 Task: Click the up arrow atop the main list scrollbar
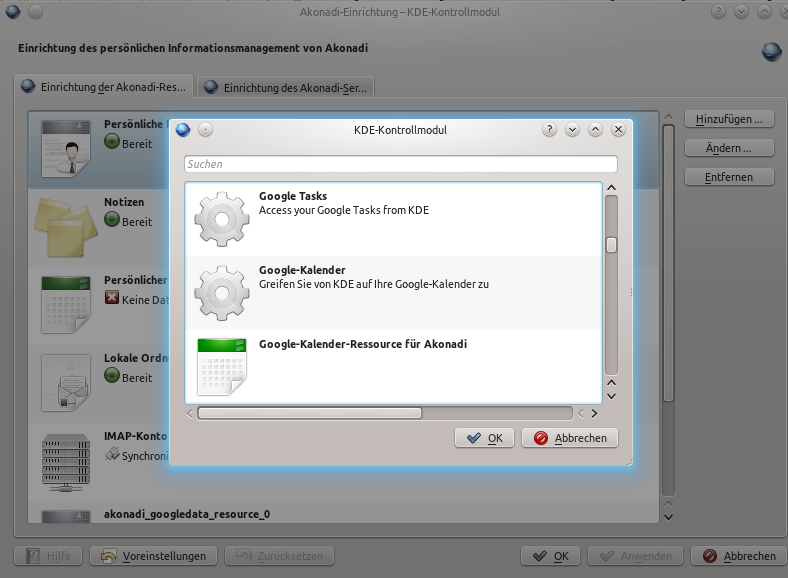(668, 117)
